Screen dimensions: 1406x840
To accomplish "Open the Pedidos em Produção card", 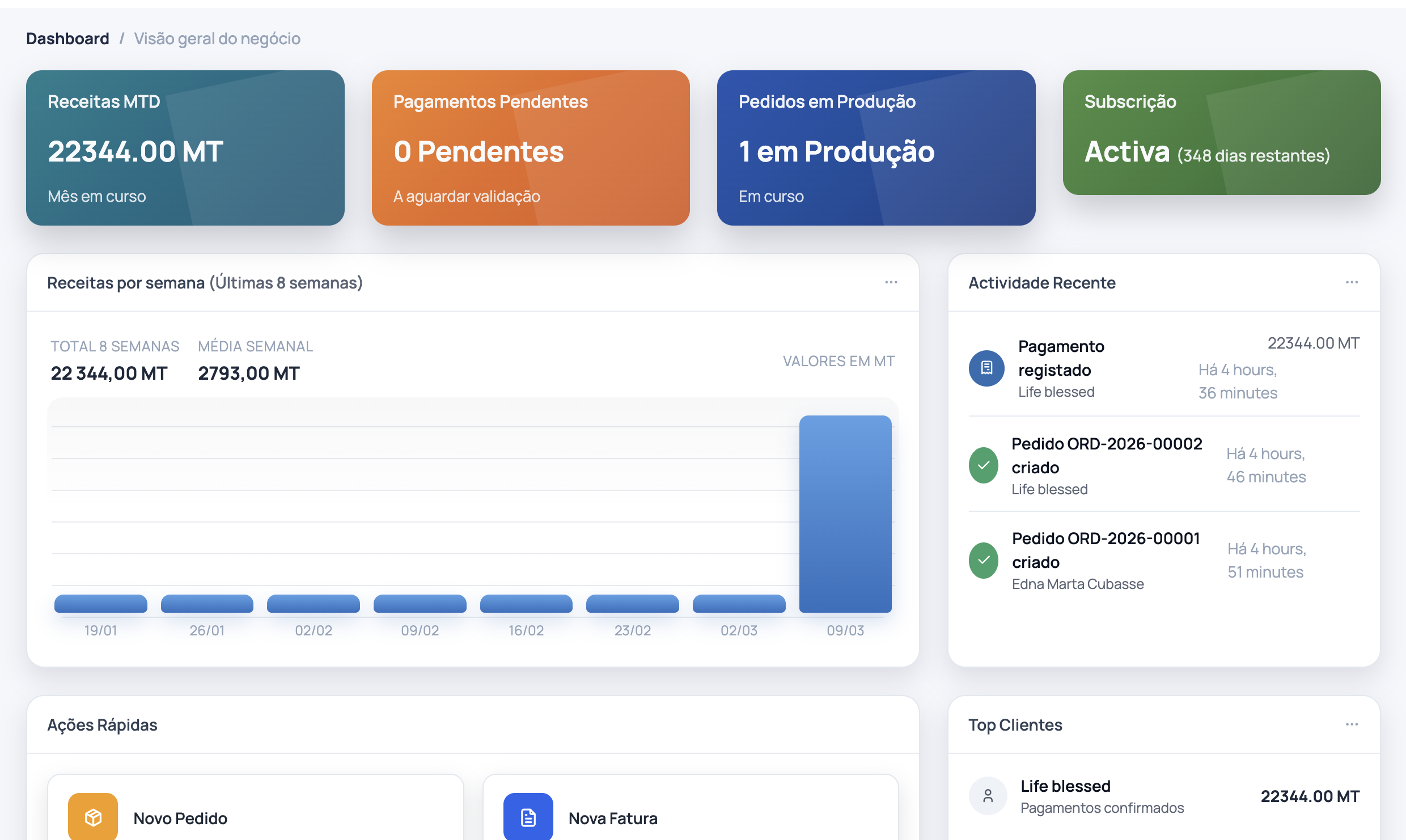I will (876, 148).
